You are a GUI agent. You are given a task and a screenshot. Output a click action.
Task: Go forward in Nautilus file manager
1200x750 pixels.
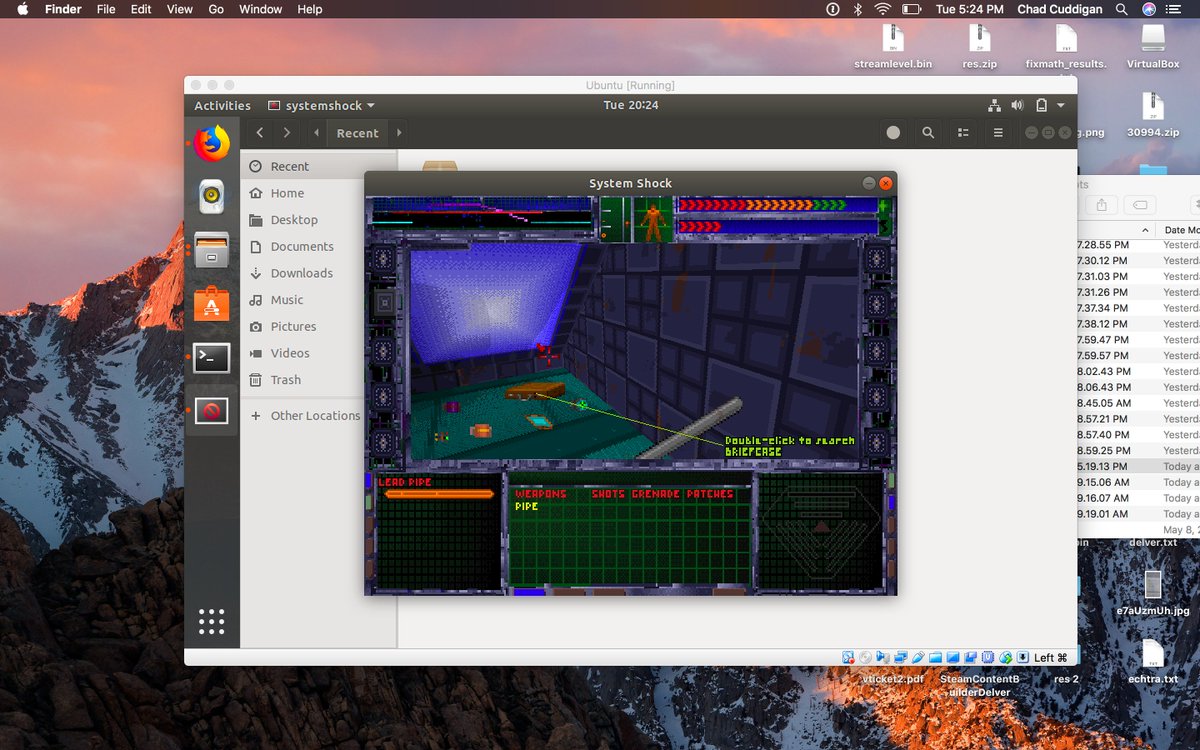[287, 132]
